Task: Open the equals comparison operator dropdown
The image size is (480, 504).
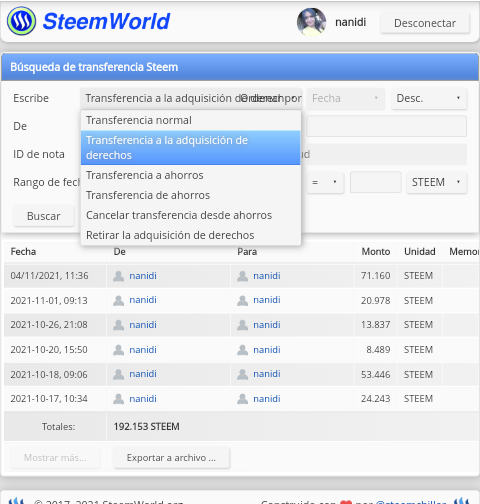Action: click(325, 182)
